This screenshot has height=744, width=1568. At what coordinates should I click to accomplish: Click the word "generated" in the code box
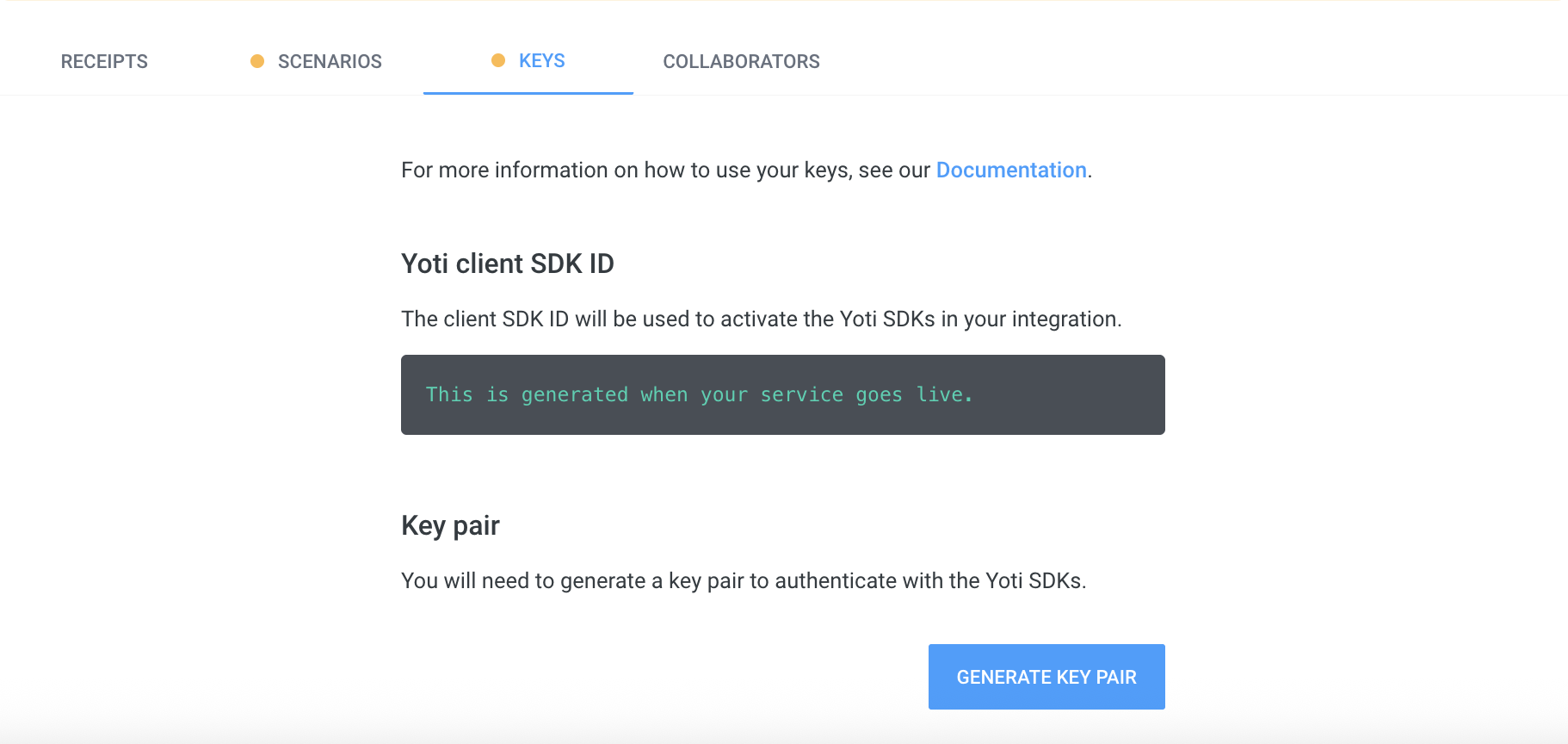tap(575, 395)
